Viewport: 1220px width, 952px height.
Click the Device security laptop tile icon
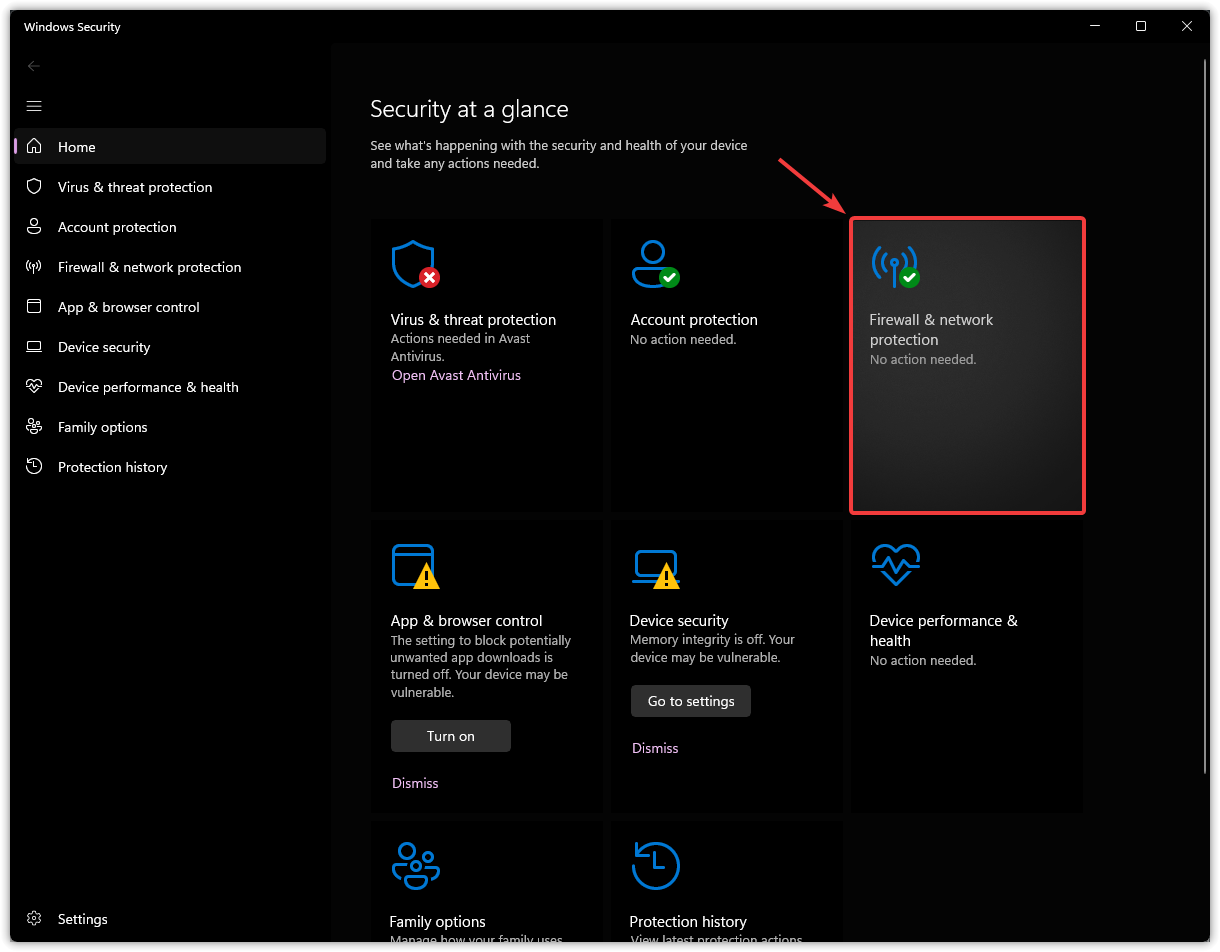point(655,567)
